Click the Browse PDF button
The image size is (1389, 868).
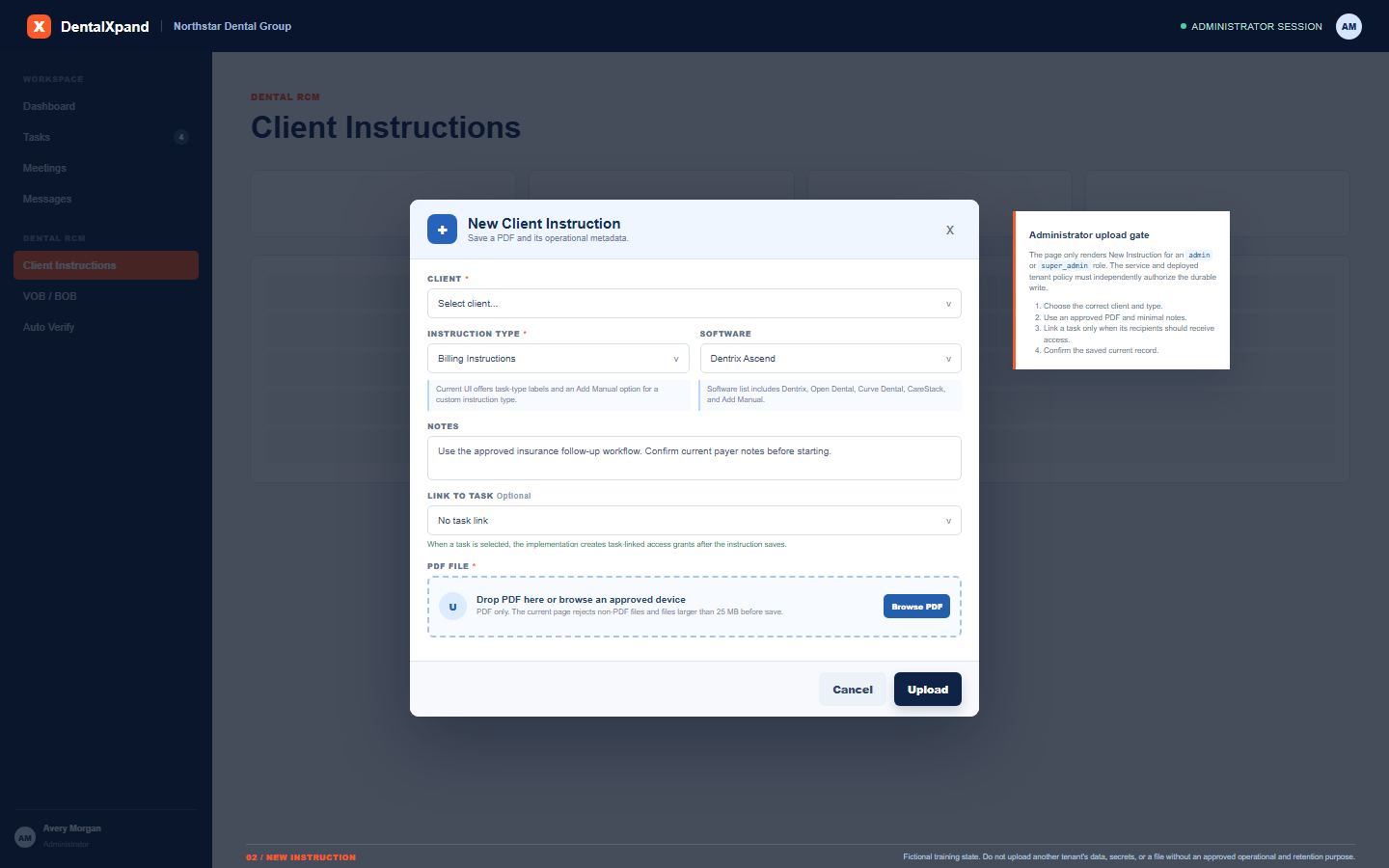coord(916,606)
